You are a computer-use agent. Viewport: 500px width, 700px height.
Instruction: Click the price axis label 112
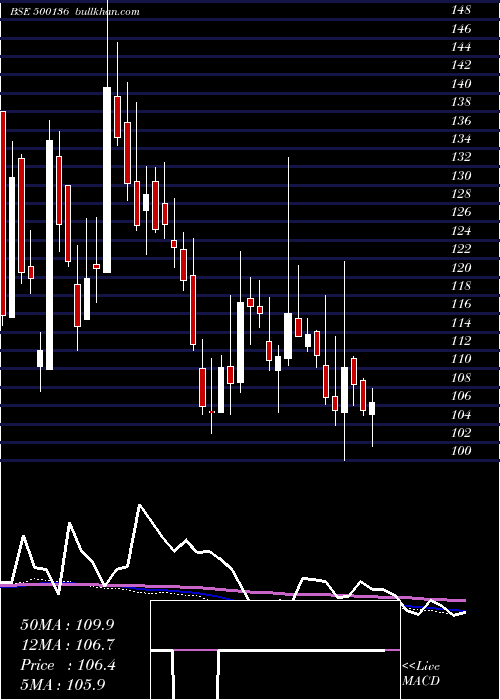point(461,342)
